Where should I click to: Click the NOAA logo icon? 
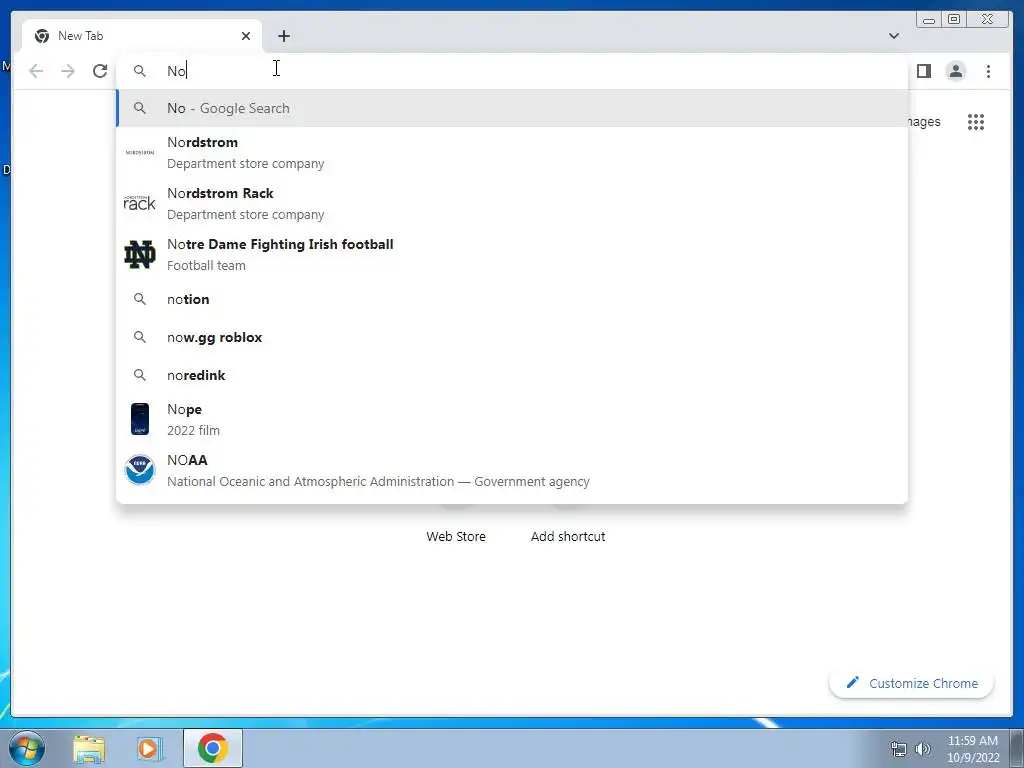tap(140, 470)
